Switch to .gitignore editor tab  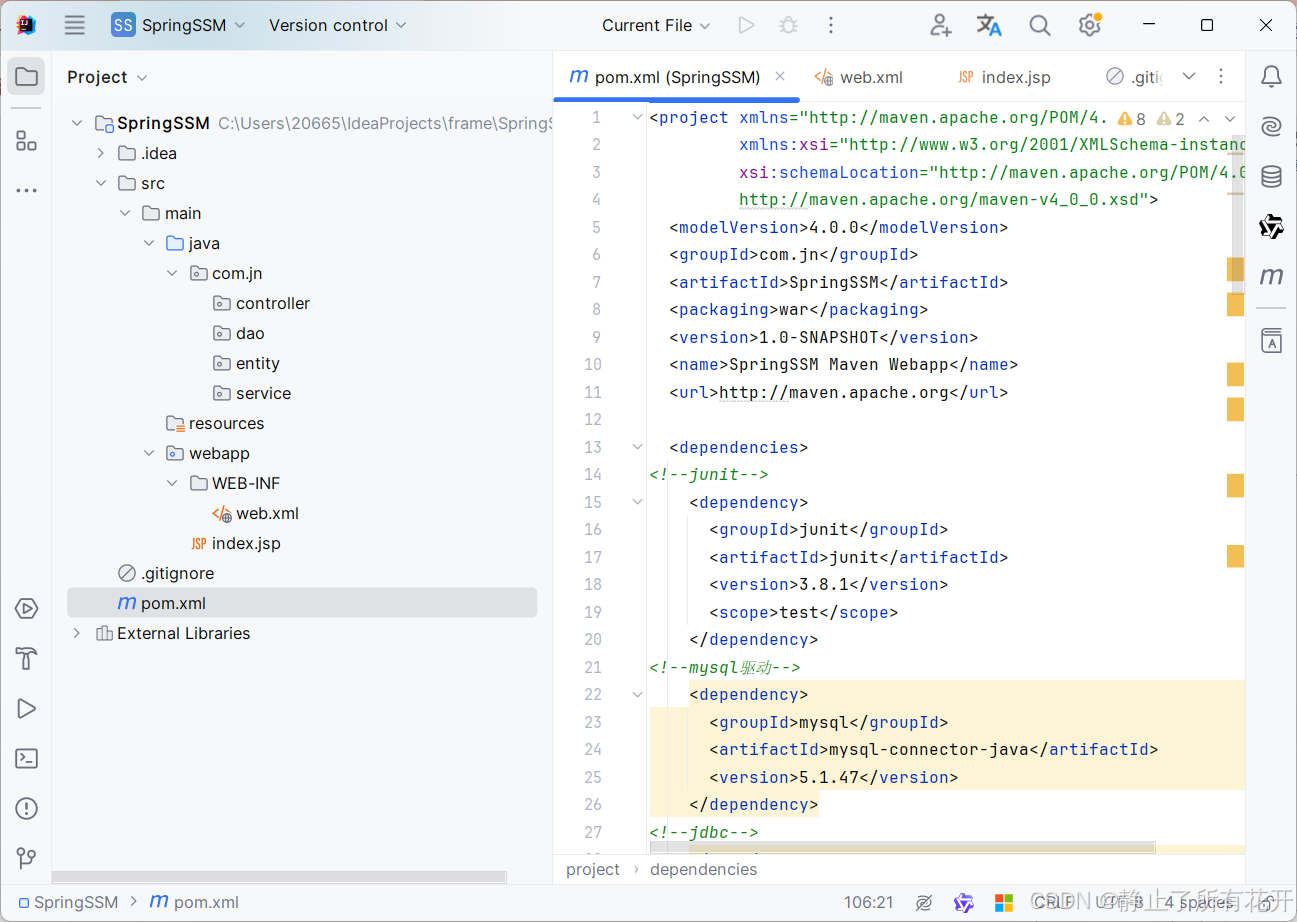coord(1135,77)
